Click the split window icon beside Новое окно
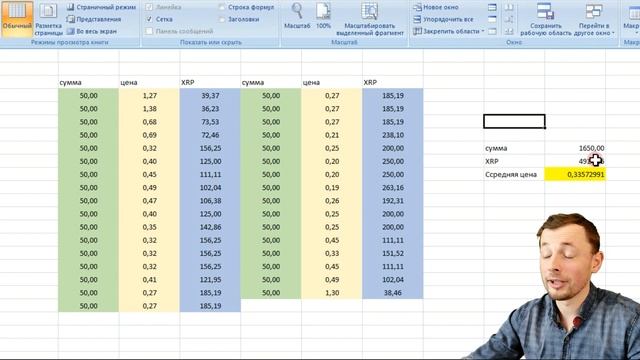Screen dimensions: 640x360 [x=492, y=7]
